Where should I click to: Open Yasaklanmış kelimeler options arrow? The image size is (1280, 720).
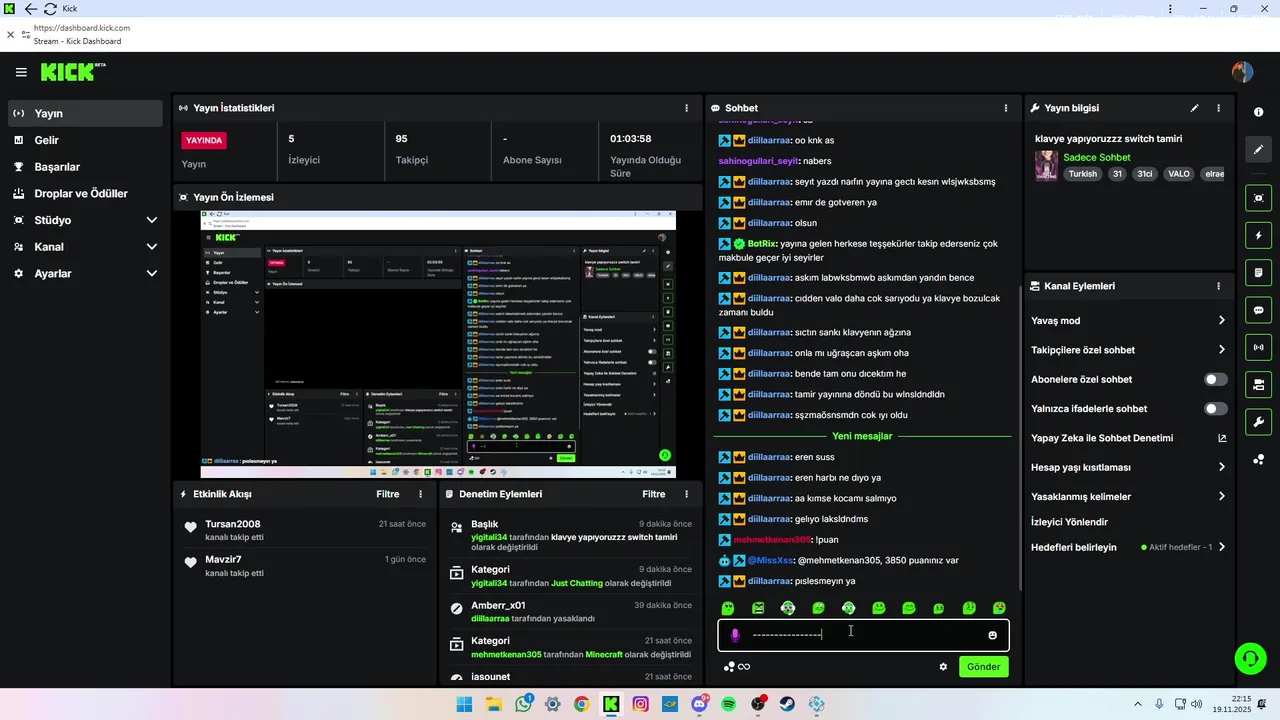click(x=1221, y=497)
